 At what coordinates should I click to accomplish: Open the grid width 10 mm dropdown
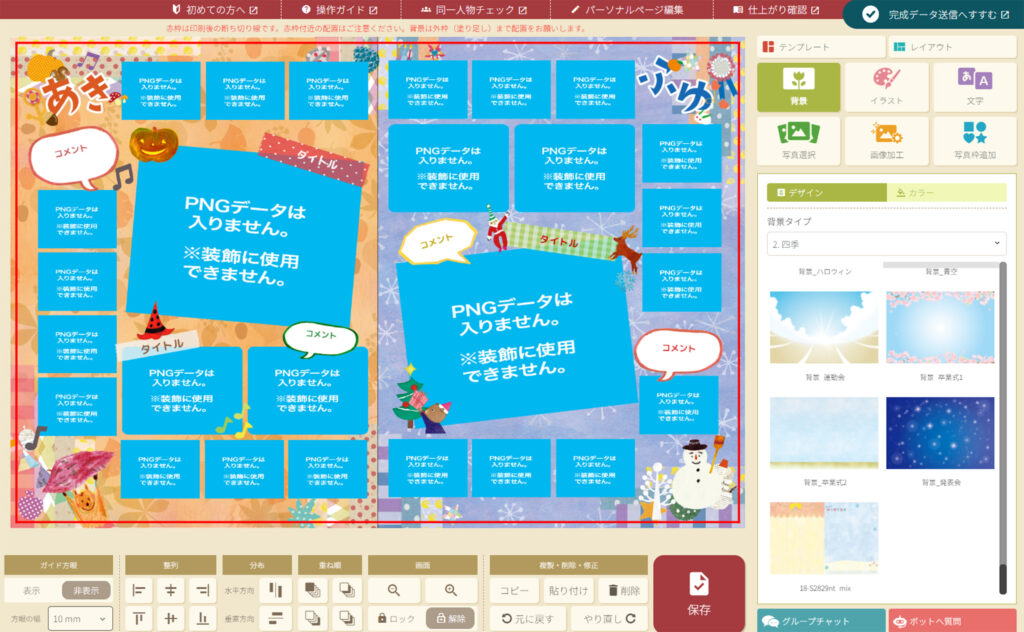point(79,619)
